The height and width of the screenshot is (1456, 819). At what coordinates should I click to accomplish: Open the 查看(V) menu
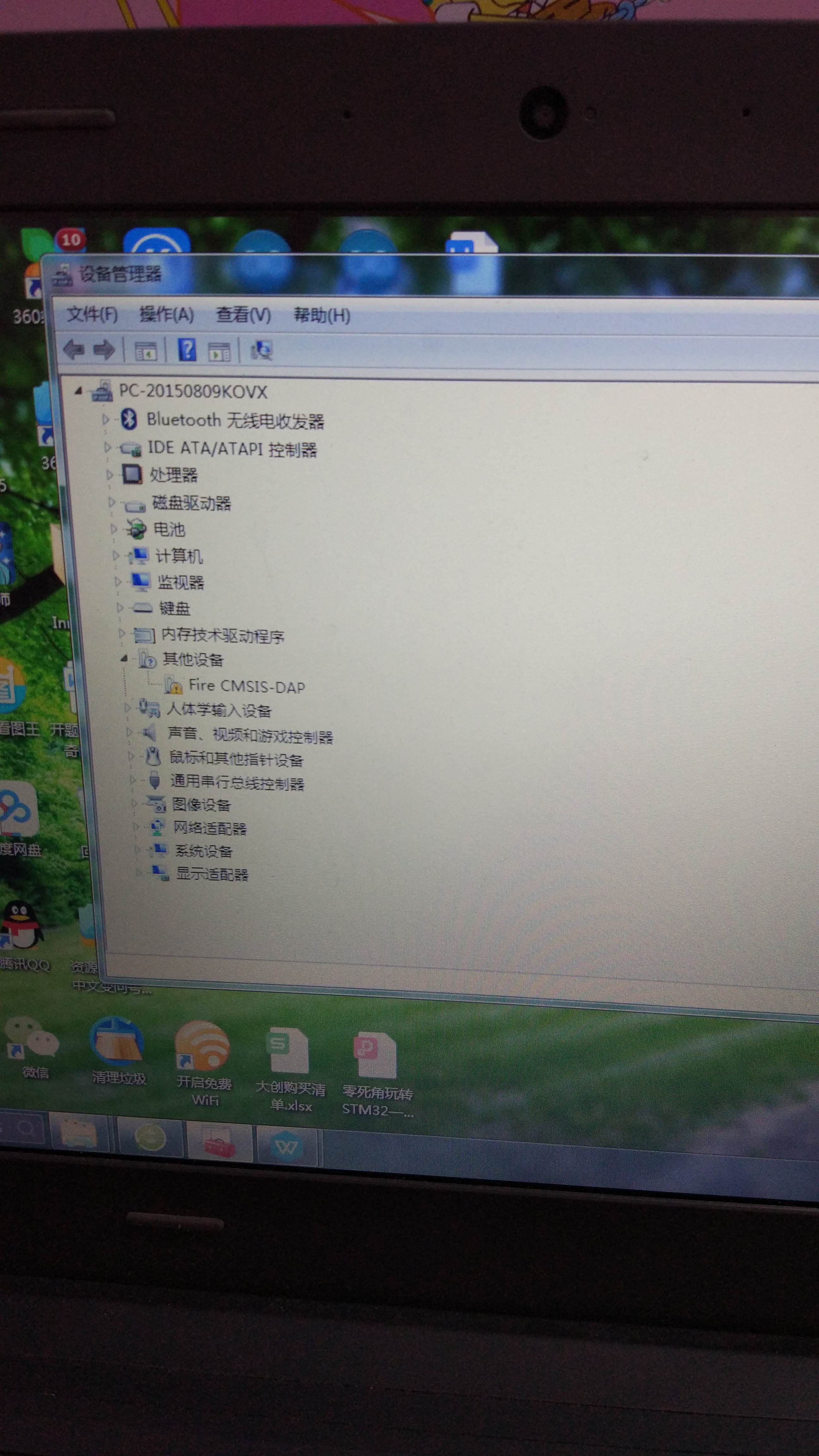243,315
